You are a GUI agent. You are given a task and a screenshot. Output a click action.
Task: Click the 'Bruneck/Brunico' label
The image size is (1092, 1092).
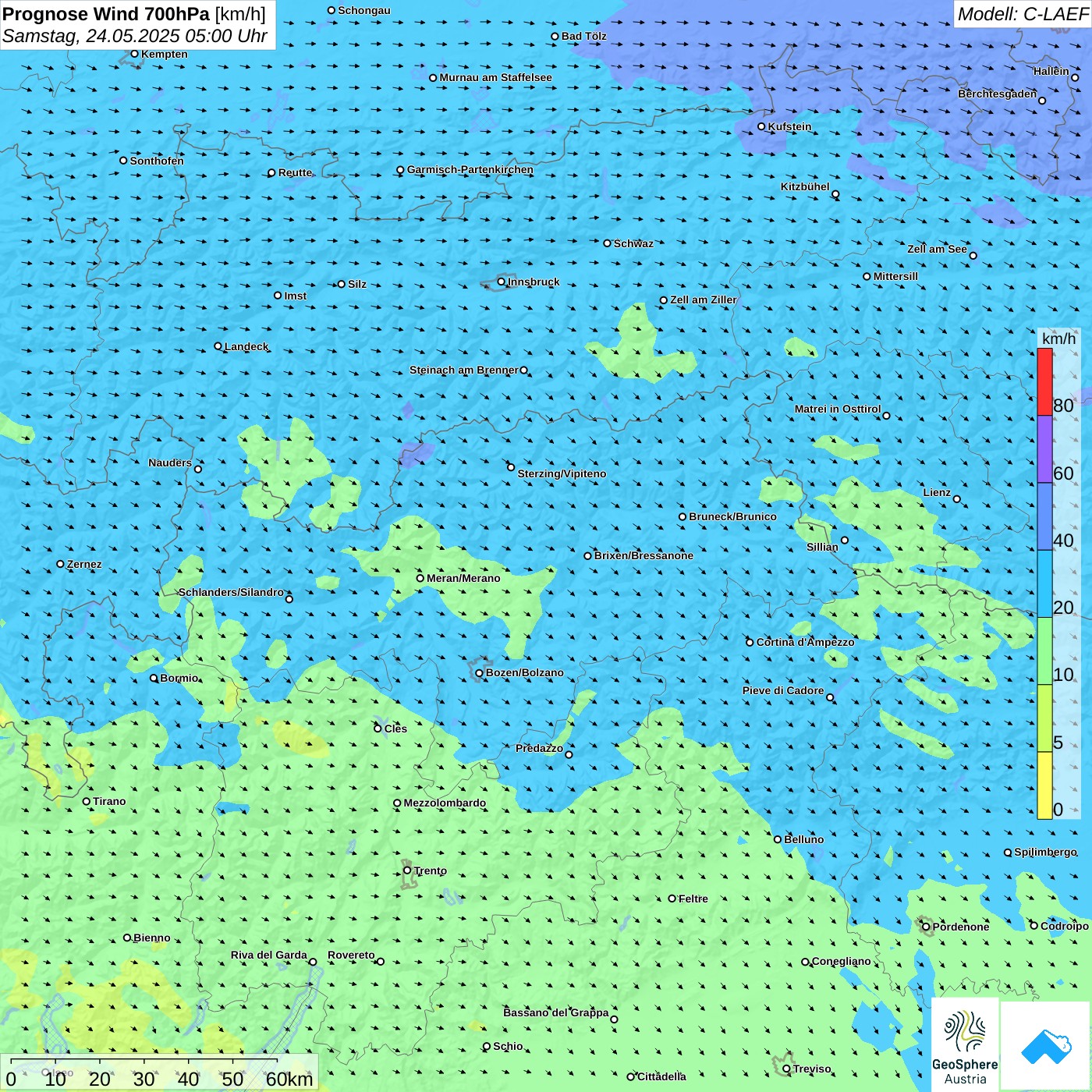[732, 516]
